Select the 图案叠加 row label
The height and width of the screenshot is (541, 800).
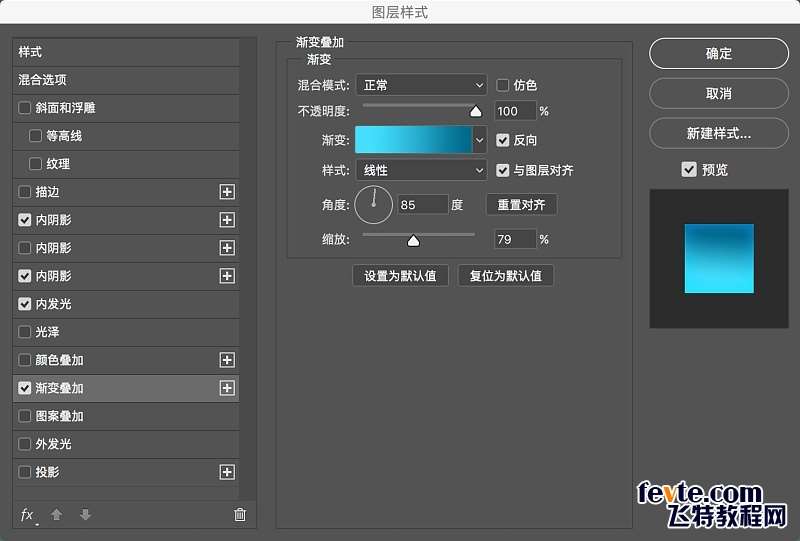pyautogui.click(x=59, y=416)
